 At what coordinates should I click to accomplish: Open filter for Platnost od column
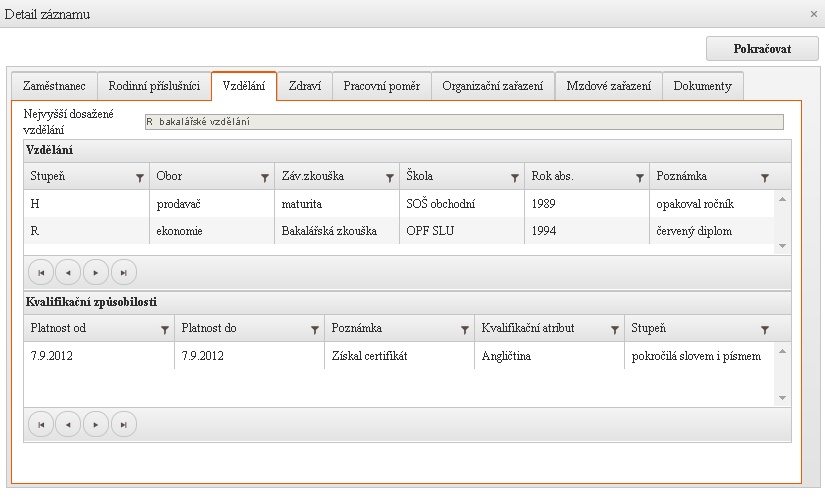(165, 329)
